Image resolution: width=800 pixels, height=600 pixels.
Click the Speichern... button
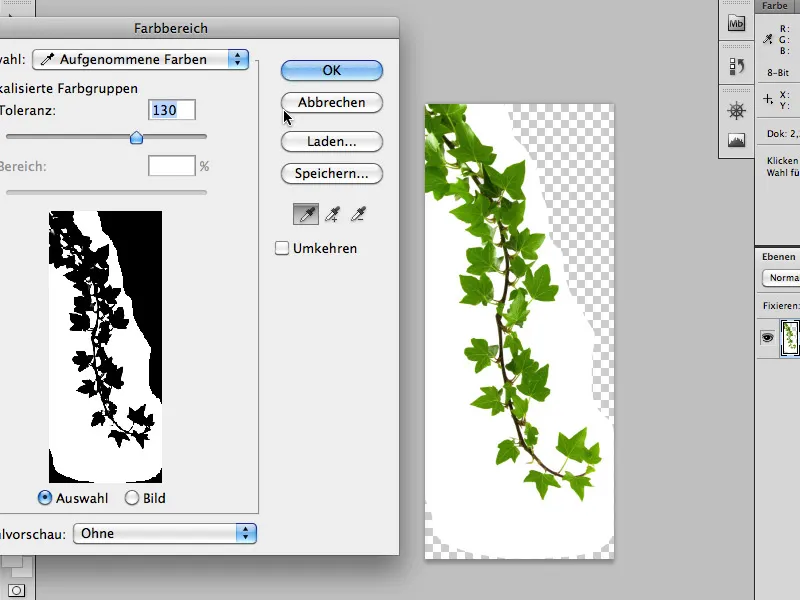(x=332, y=173)
